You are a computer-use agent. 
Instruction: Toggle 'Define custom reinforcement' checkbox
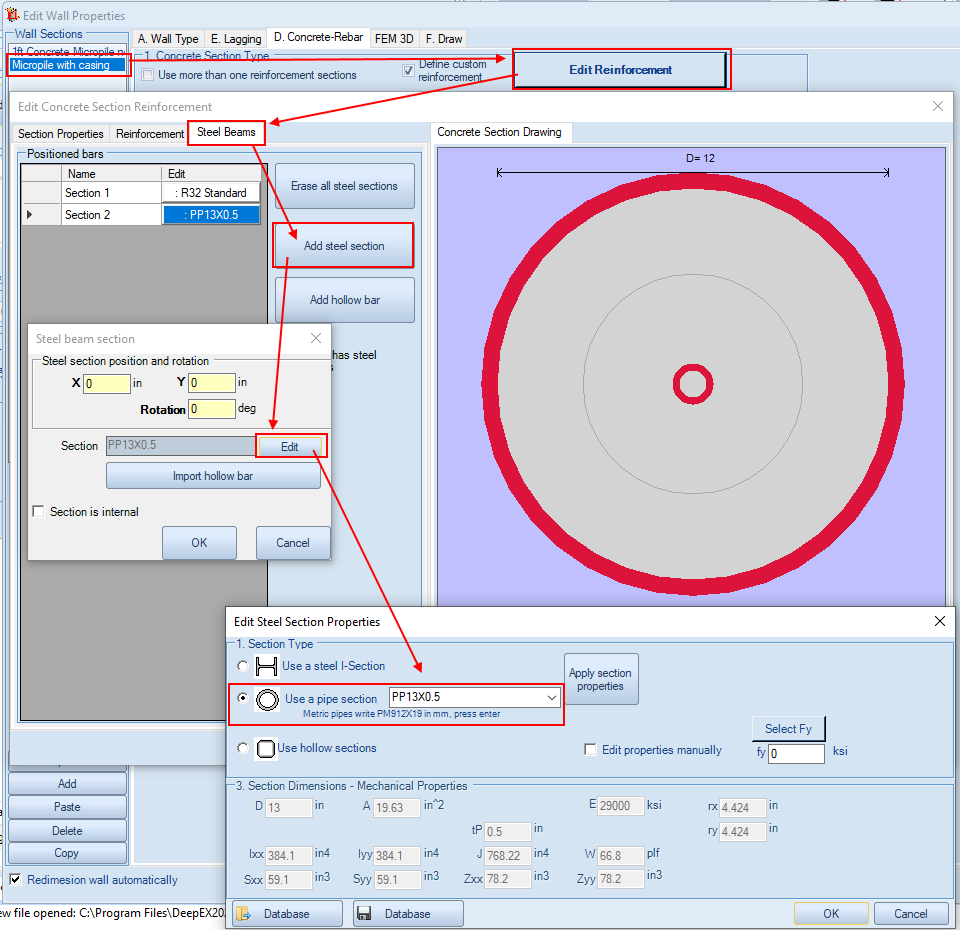coord(408,70)
